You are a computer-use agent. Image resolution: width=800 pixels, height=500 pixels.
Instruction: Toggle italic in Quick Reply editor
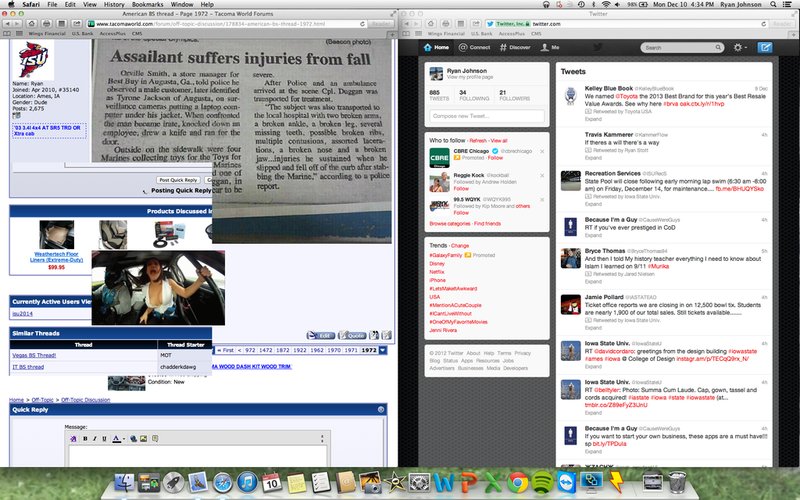point(95,439)
